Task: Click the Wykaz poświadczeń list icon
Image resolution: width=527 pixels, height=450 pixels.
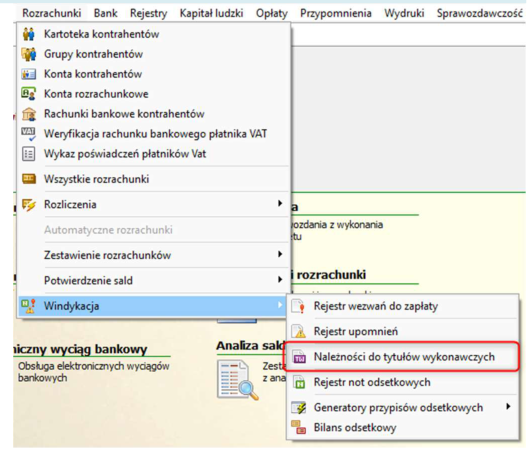Action: pyautogui.click(x=29, y=154)
